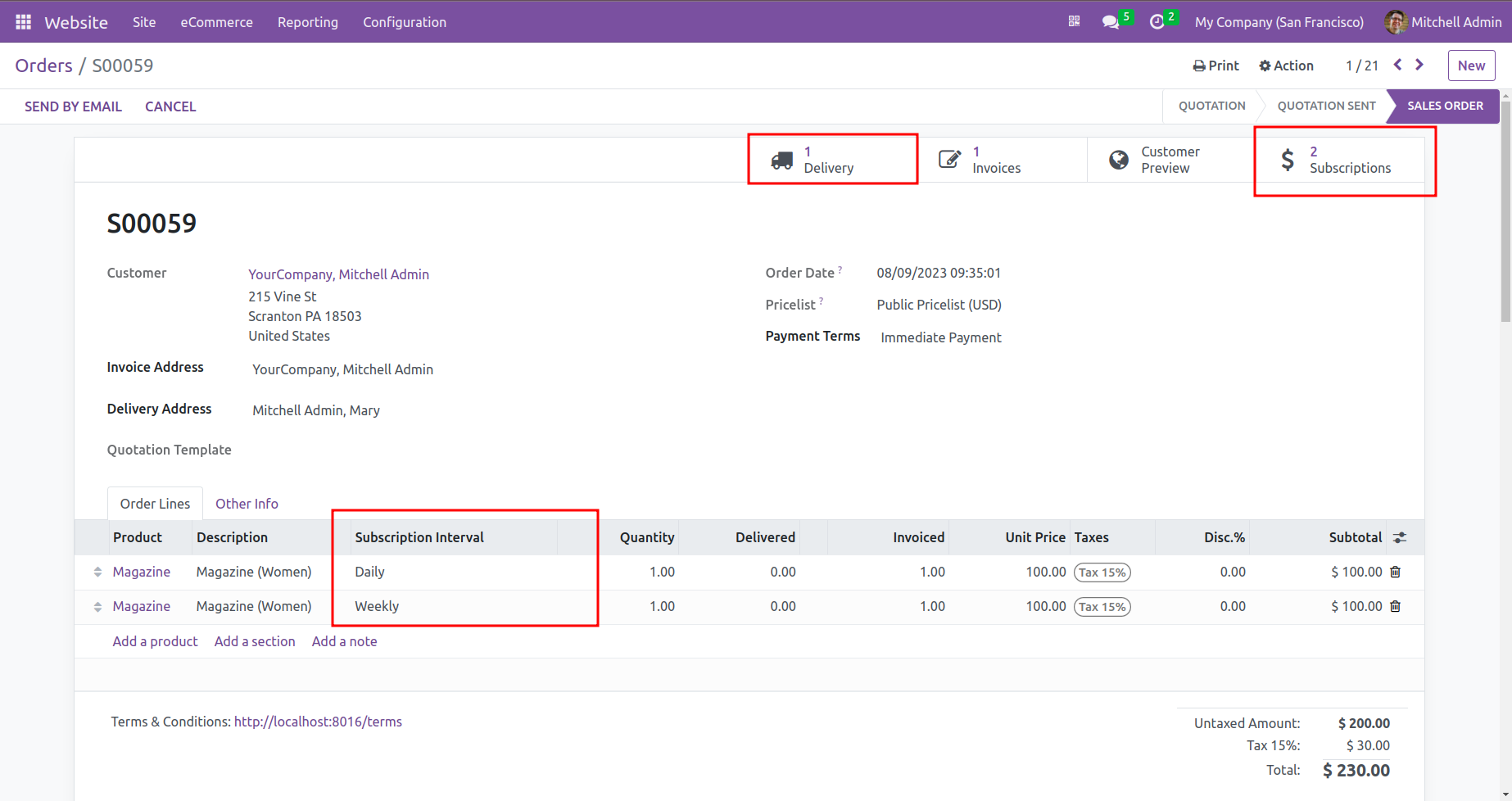The height and width of the screenshot is (801, 1512).
Task: Open the clock activities icon
Action: [1157, 22]
